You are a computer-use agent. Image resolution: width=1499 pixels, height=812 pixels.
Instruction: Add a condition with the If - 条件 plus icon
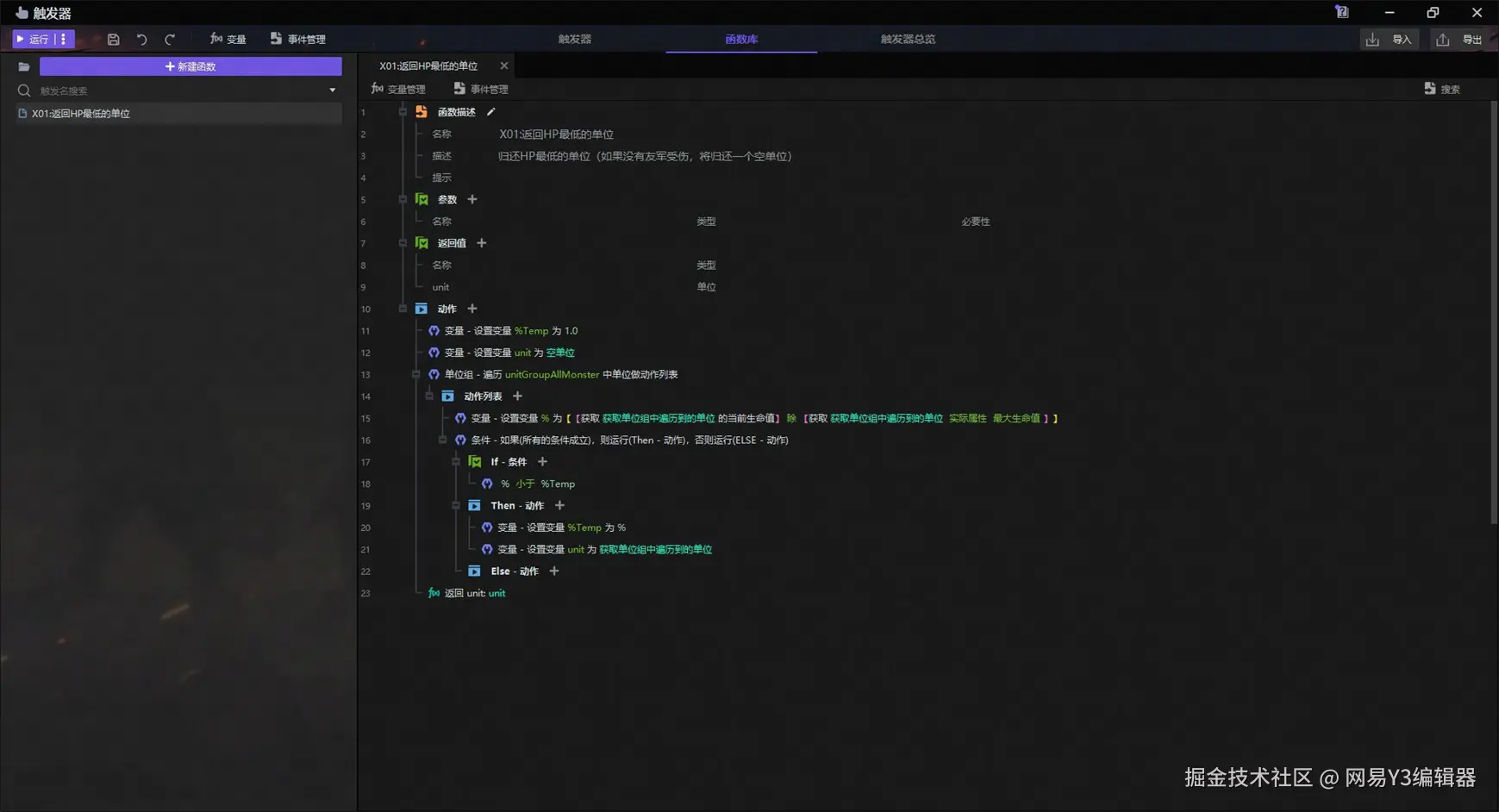click(543, 462)
